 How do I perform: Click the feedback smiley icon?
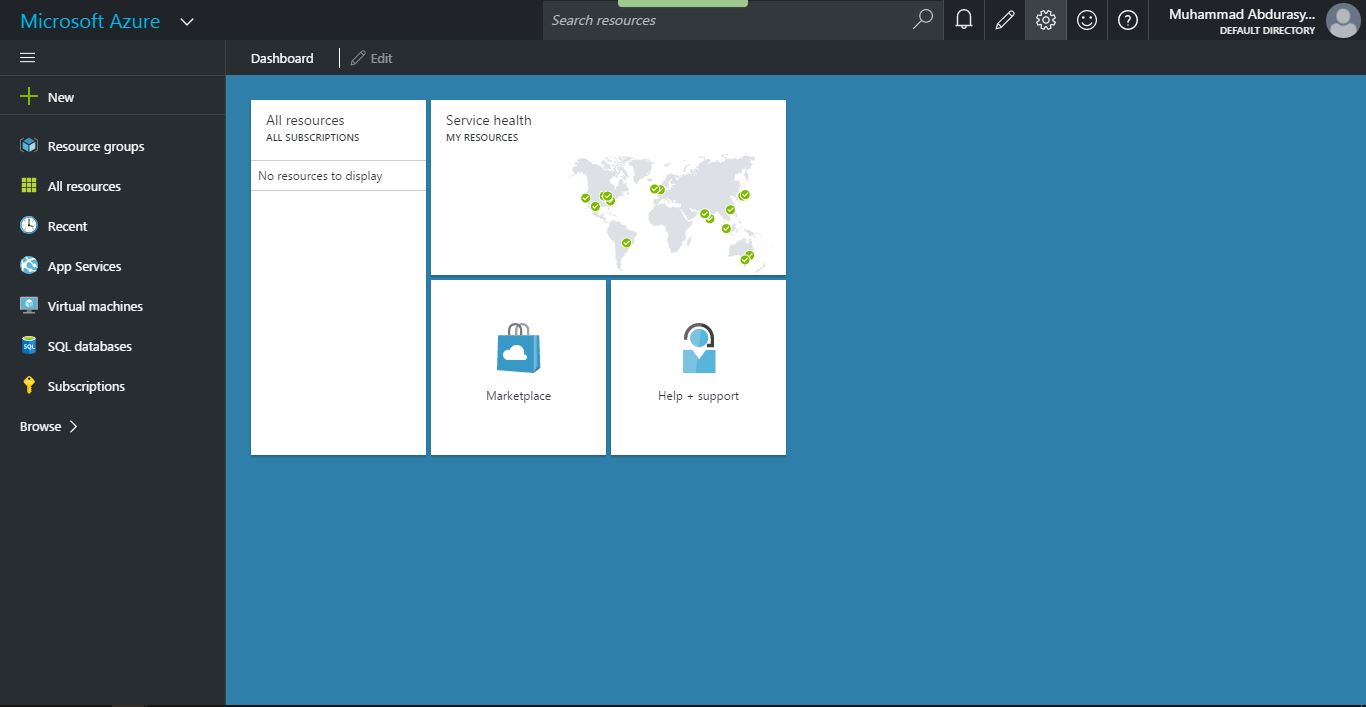(1087, 20)
